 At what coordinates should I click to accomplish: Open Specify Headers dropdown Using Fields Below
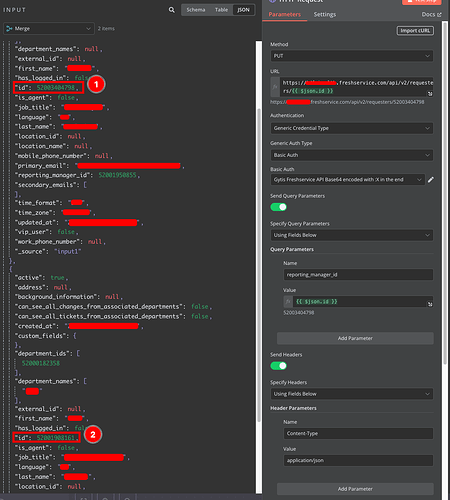point(352,394)
